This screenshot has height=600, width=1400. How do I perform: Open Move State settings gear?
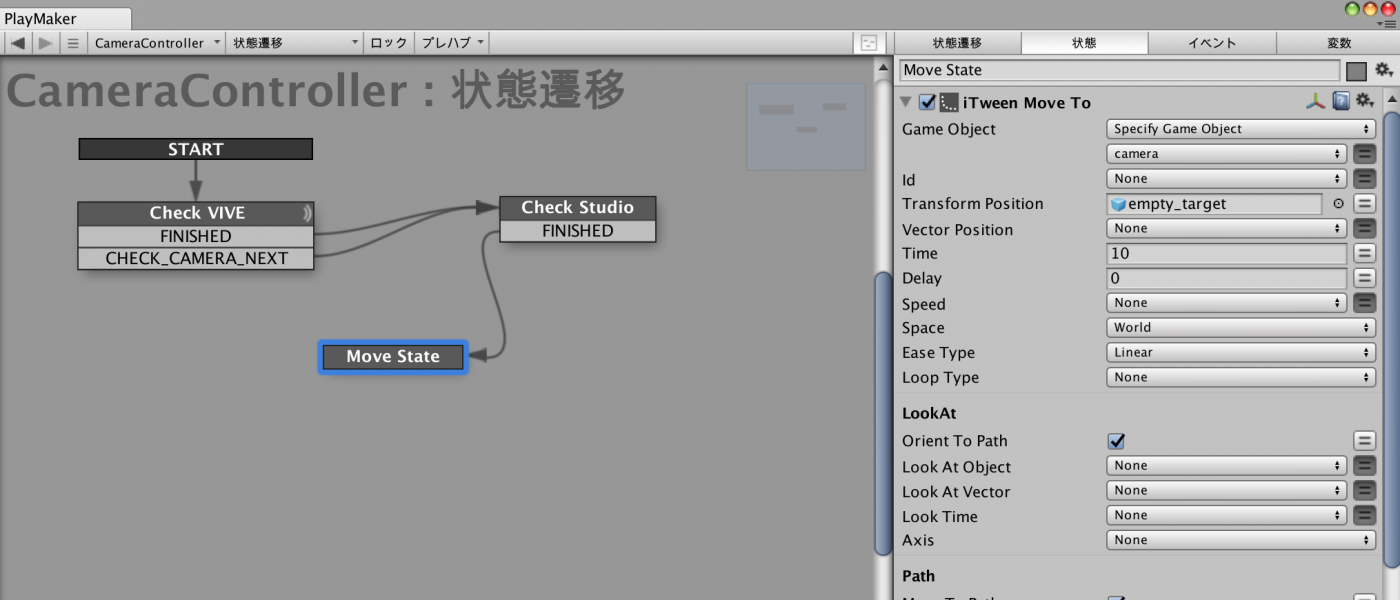tap(1384, 70)
